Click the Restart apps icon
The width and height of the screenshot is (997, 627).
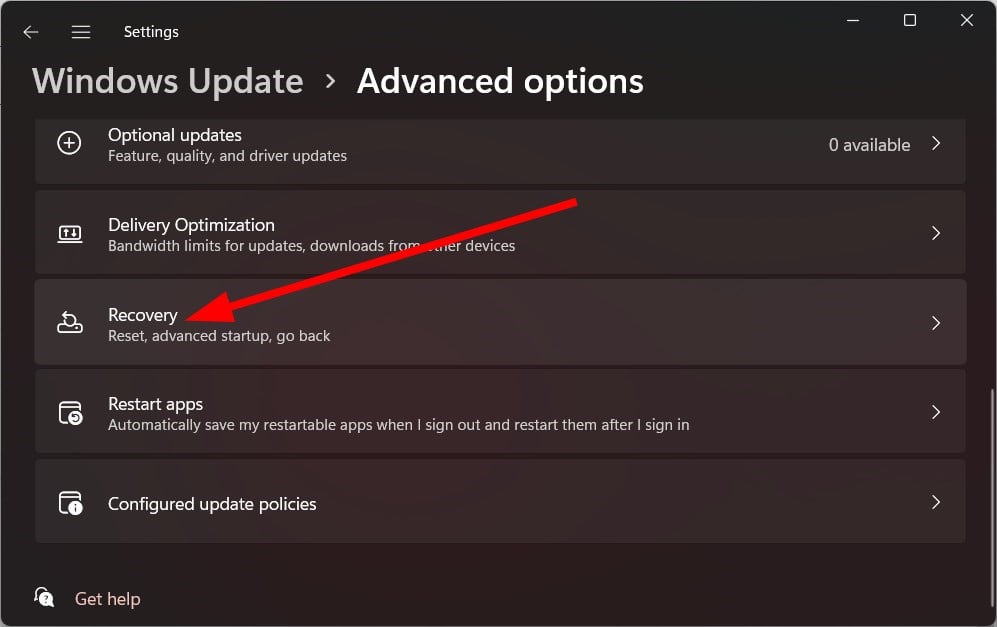point(71,413)
